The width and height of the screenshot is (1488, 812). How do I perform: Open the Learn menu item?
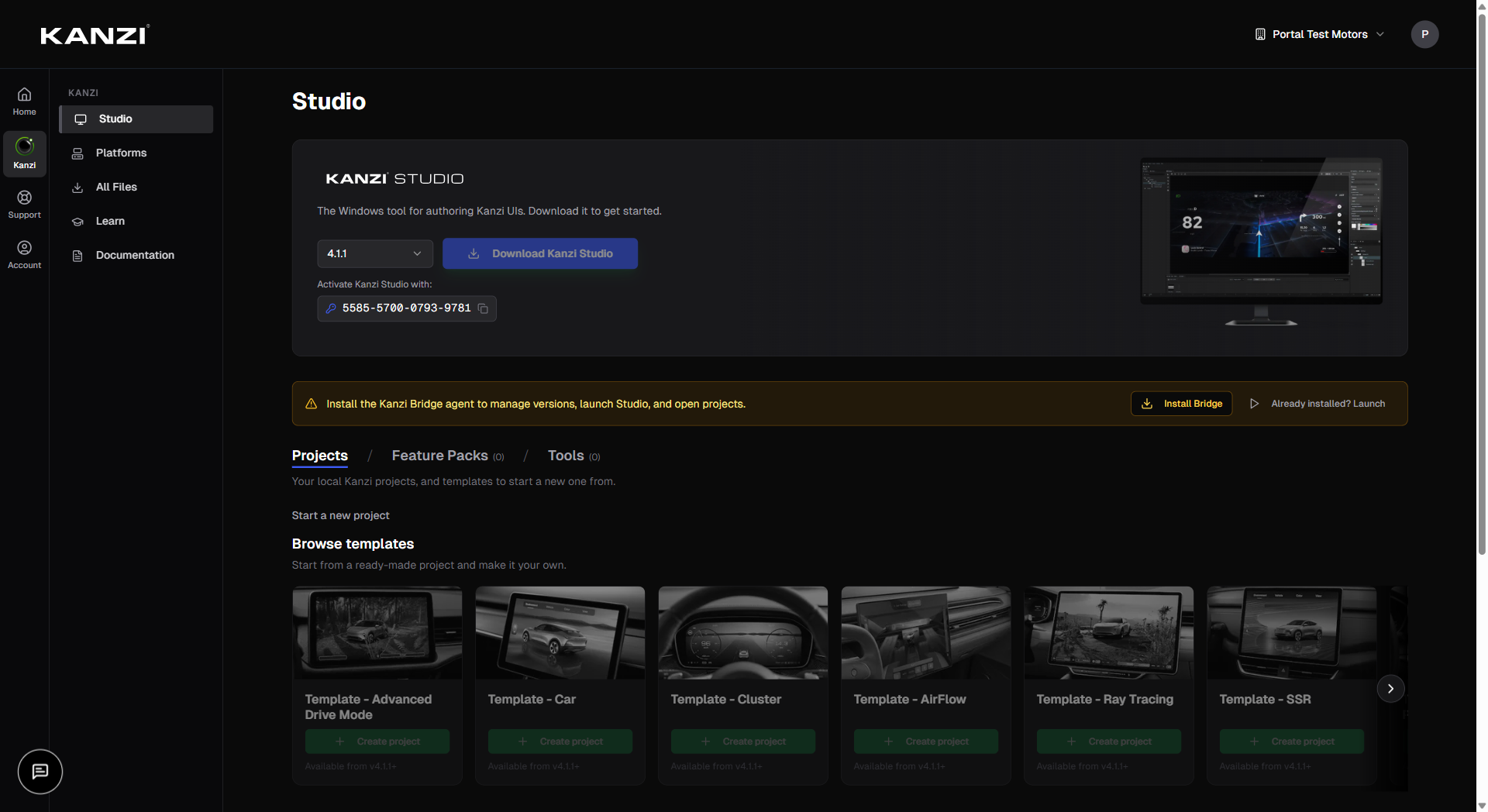[136, 222]
